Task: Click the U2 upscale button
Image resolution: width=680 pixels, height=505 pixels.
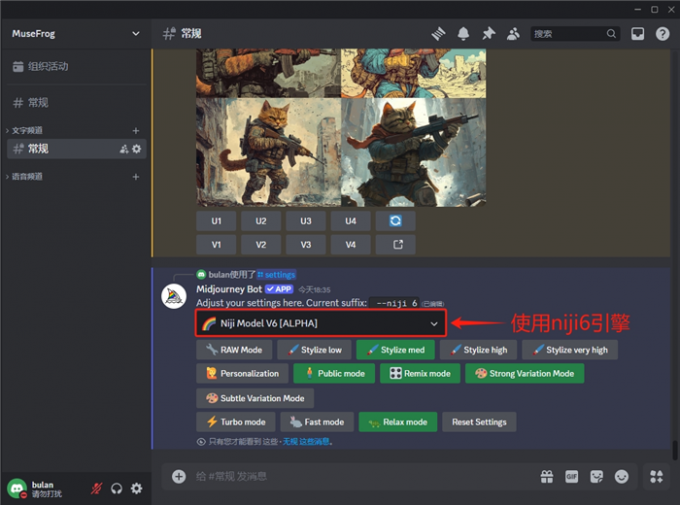Action: coord(261,221)
